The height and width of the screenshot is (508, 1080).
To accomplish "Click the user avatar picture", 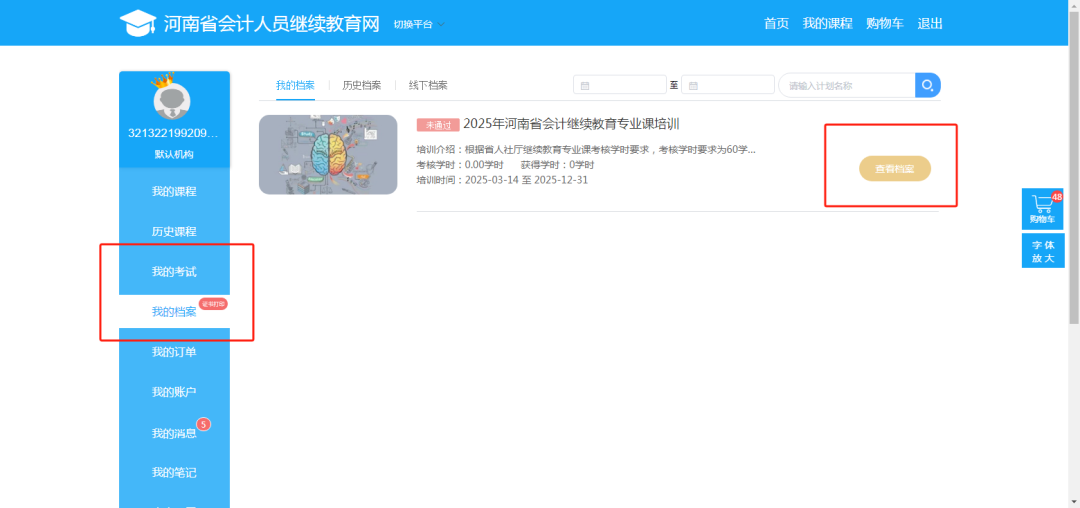I will (173, 101).
